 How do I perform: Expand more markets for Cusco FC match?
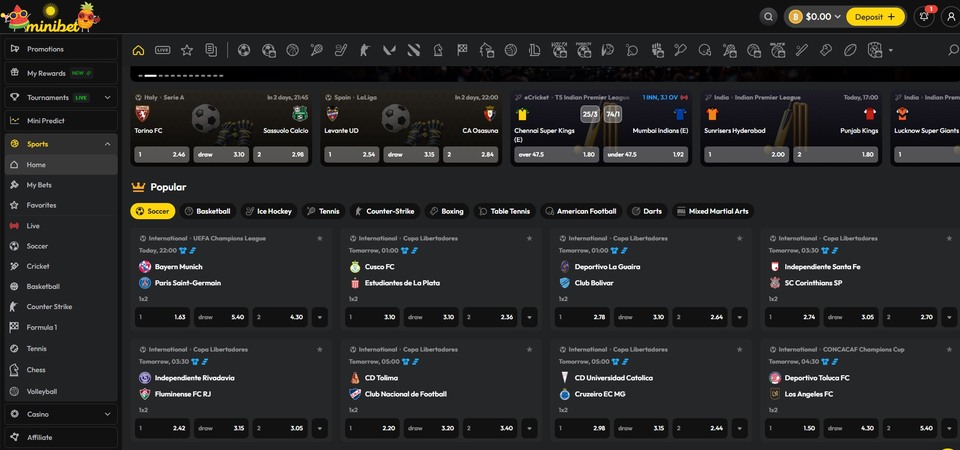click(x=530, y=317)
